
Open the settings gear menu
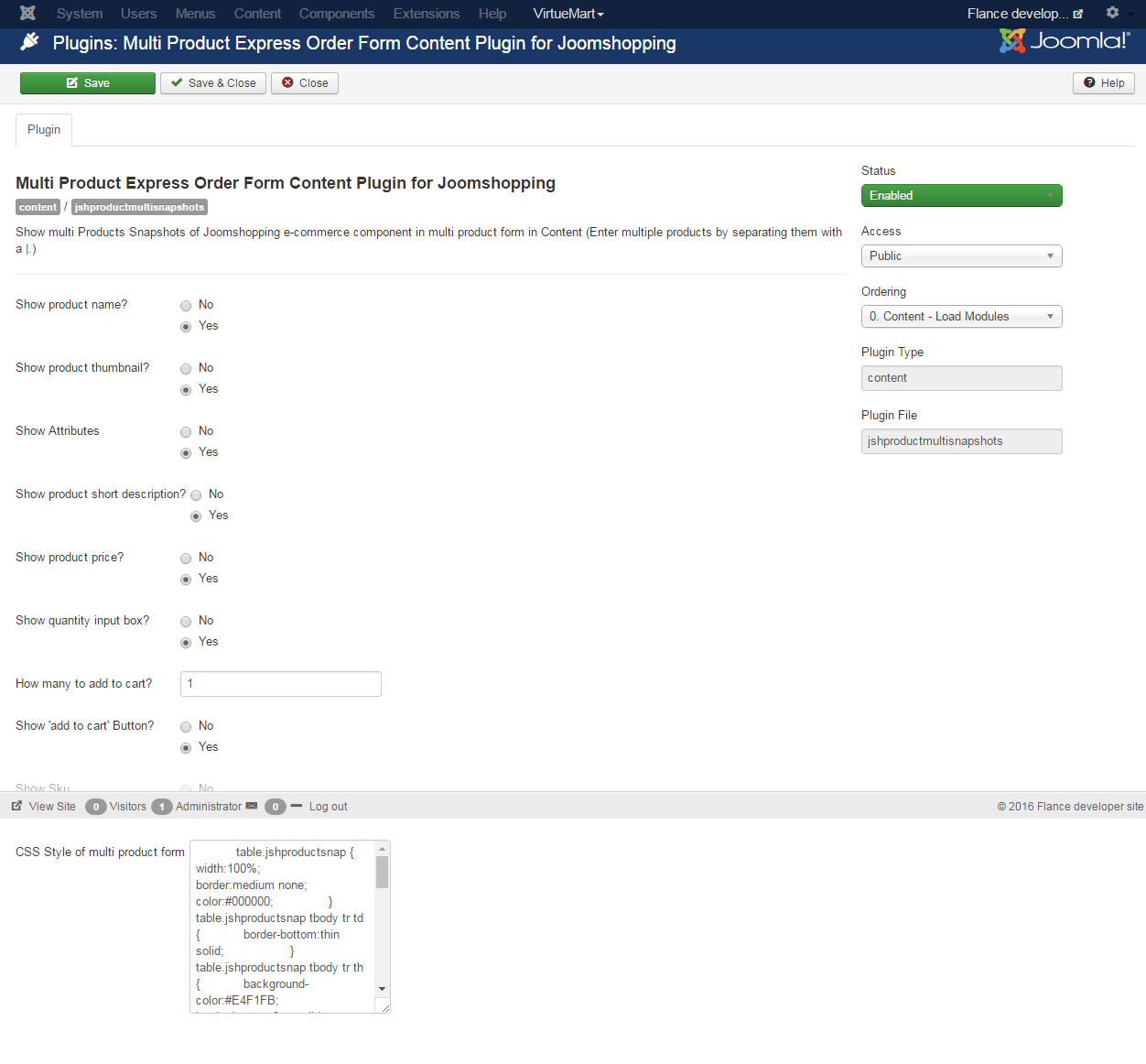[1112, 13]
